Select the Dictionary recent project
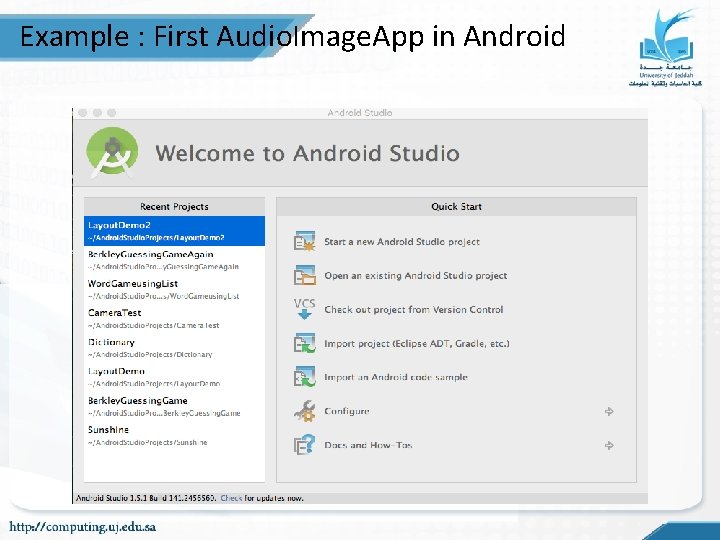720x540 pixels. tap(174, 348)
